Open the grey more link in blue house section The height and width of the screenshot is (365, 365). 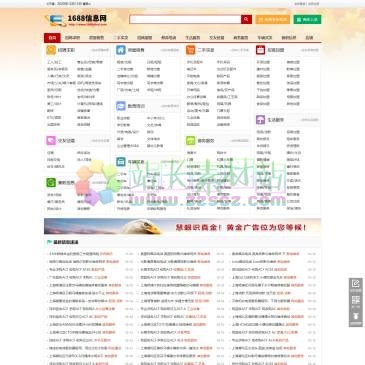170,50
